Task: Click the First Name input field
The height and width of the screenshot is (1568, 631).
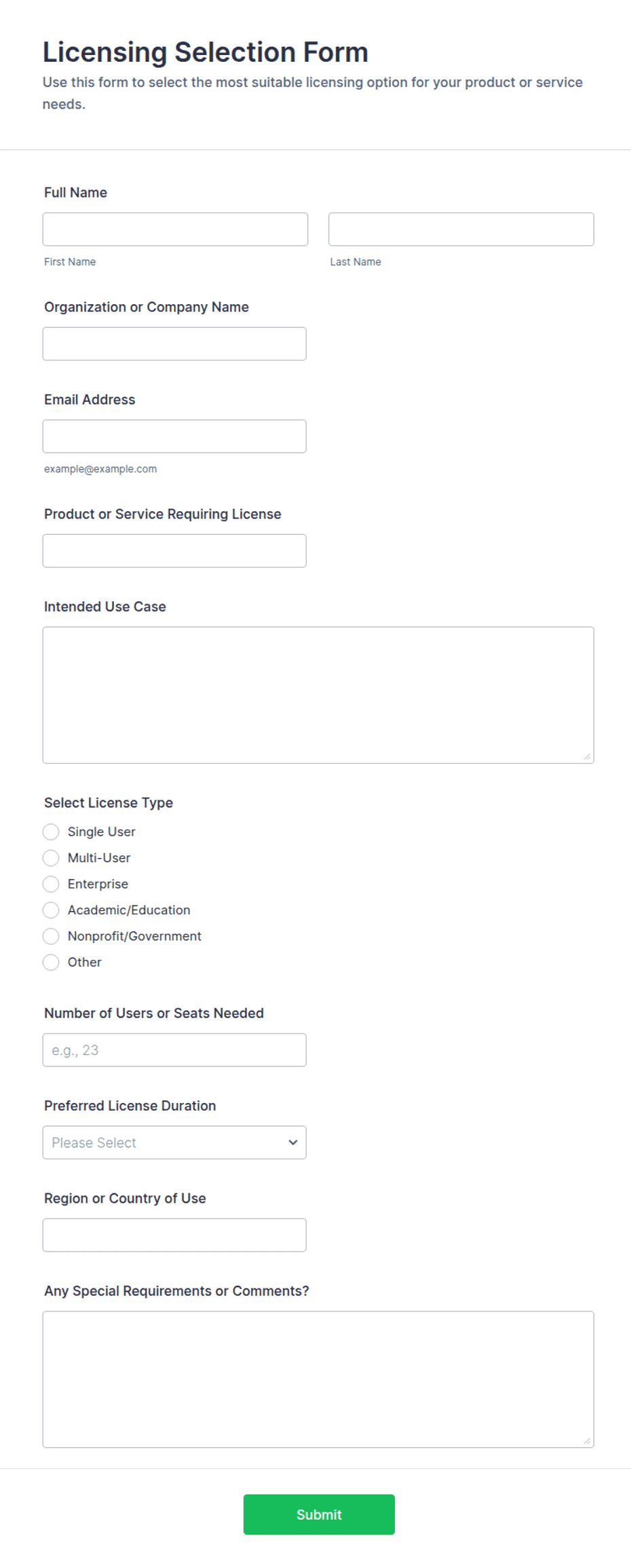Action: pyautogui.click(x=175, y=229)
